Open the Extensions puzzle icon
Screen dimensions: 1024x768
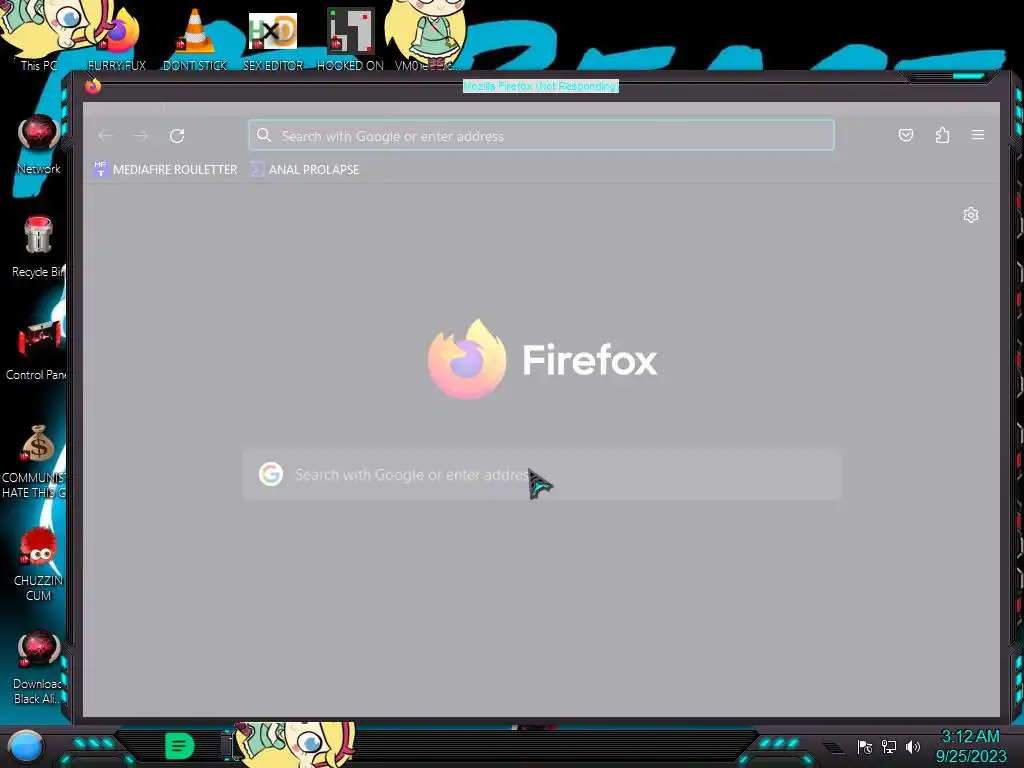click(942, 135)
